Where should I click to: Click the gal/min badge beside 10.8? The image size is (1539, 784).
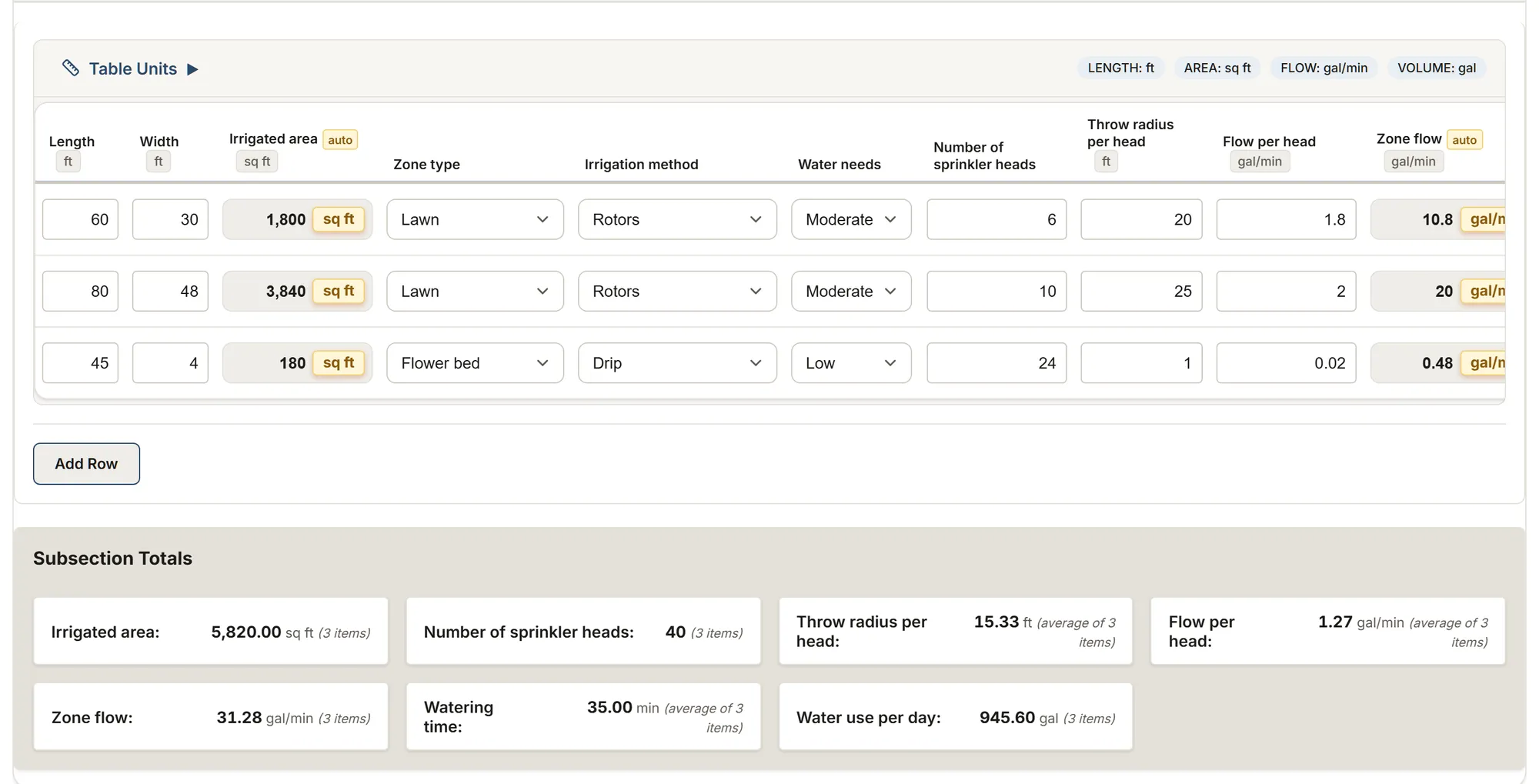(1484, 219)
